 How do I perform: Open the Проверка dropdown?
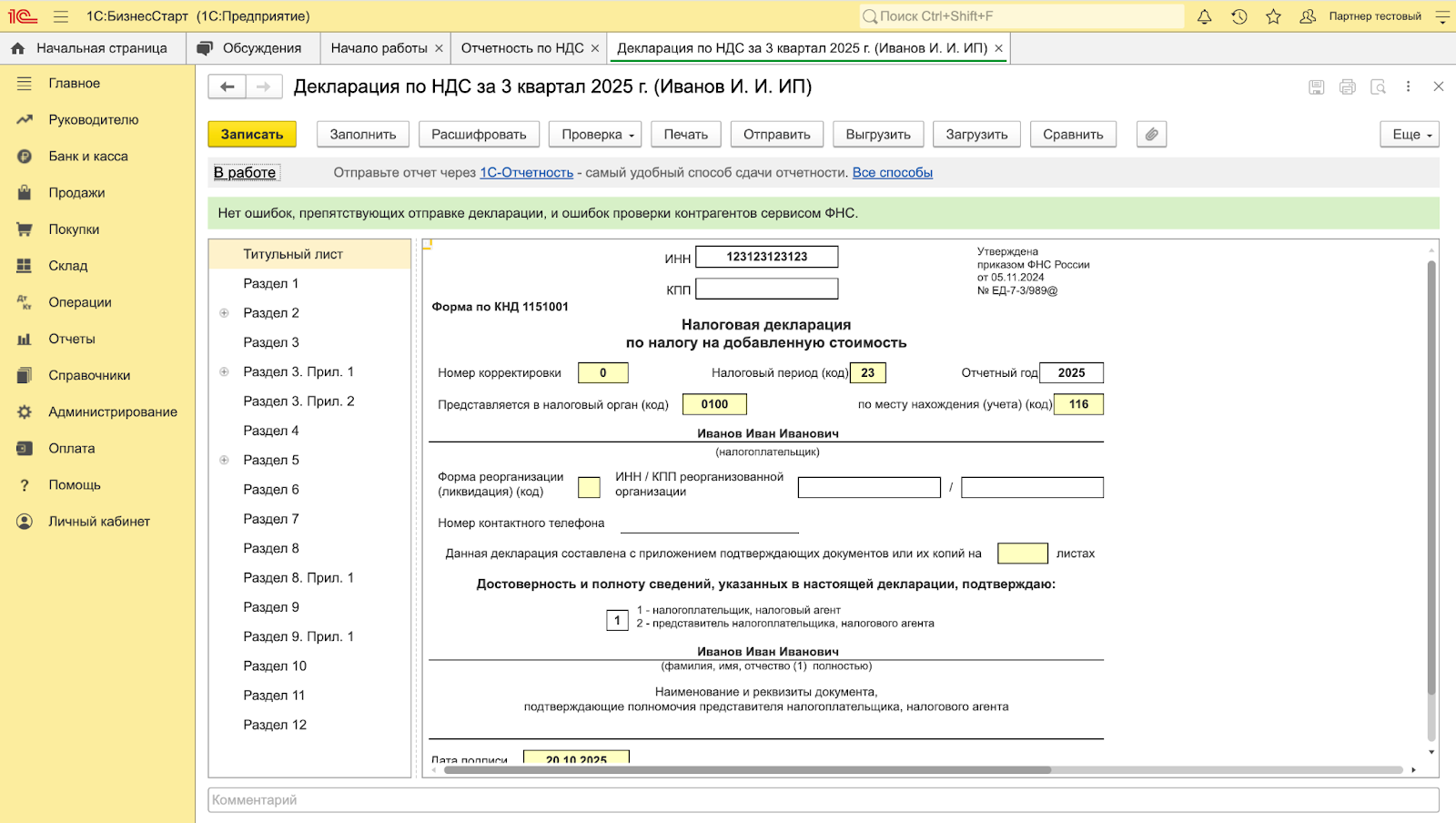(596, 135)
